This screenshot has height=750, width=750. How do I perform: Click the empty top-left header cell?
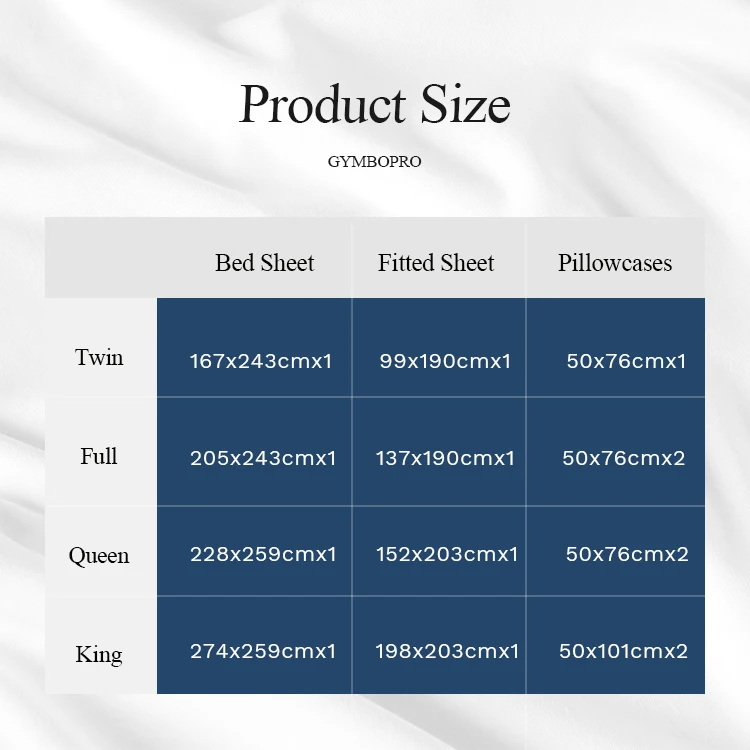(x=101, y=258)
